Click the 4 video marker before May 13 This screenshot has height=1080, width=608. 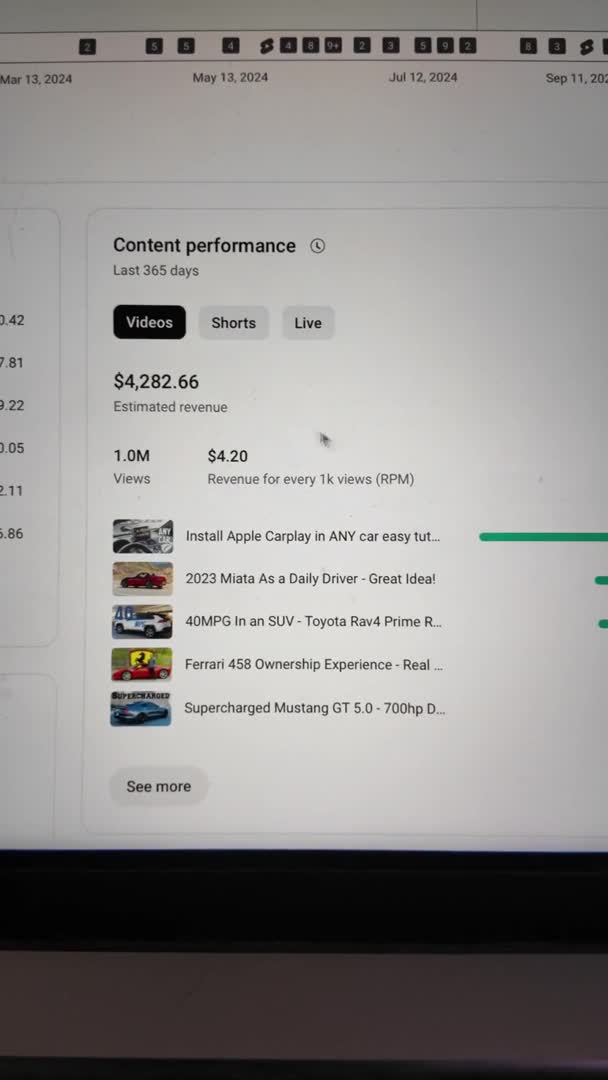230,46
